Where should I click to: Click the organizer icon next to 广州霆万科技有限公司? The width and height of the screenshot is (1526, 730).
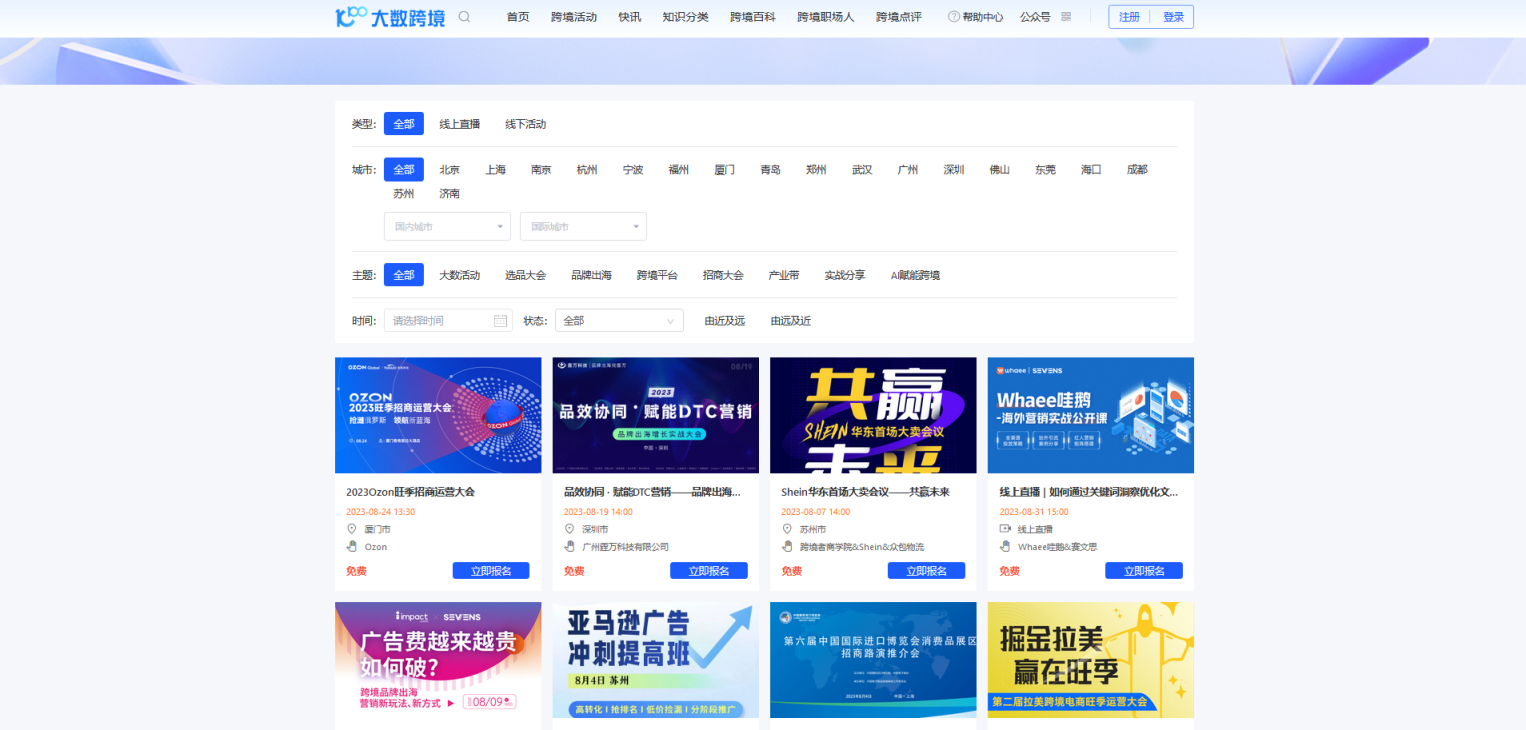pyautogui.click(x=570, y=546)
